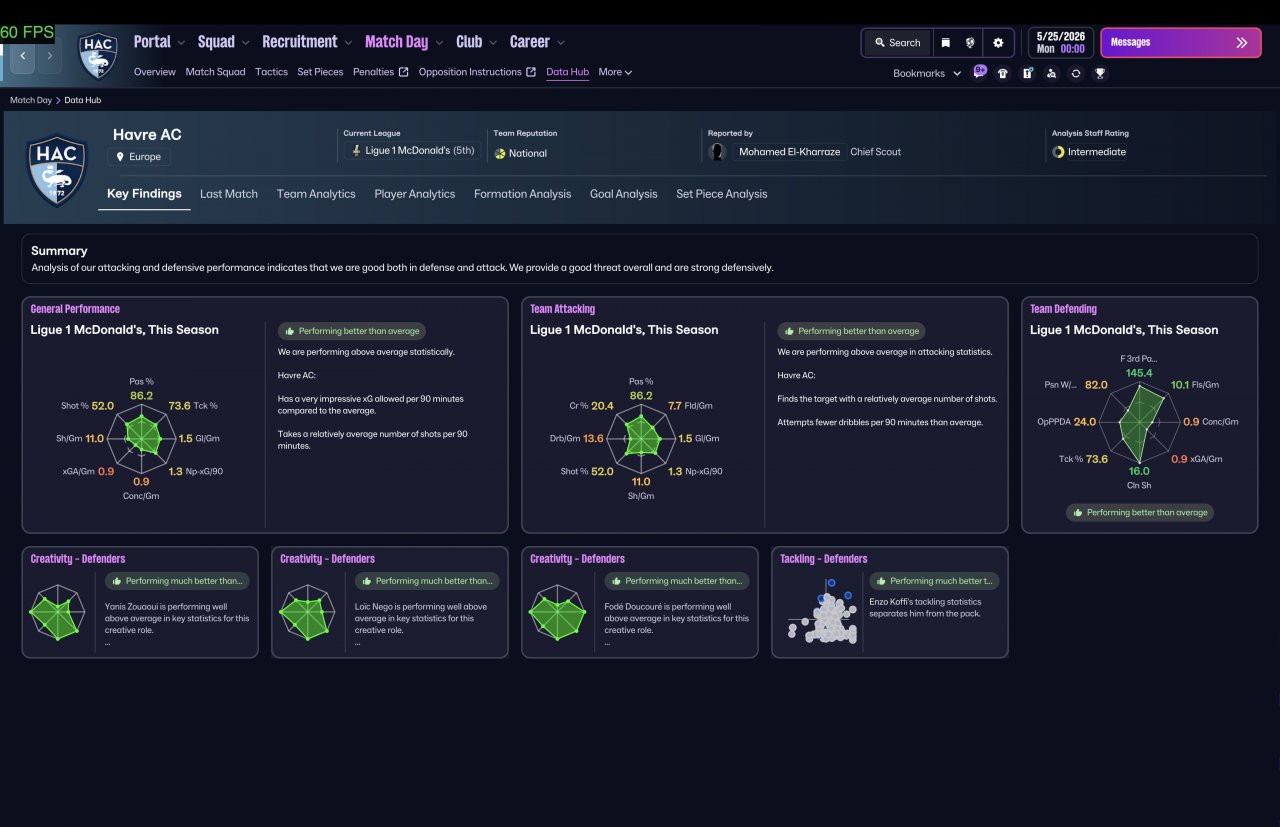Image resolution: width=1280 pixels, height=827 pixels.
Task: Switch to the Set Piece Analysis tab
Action: point(722,194)
